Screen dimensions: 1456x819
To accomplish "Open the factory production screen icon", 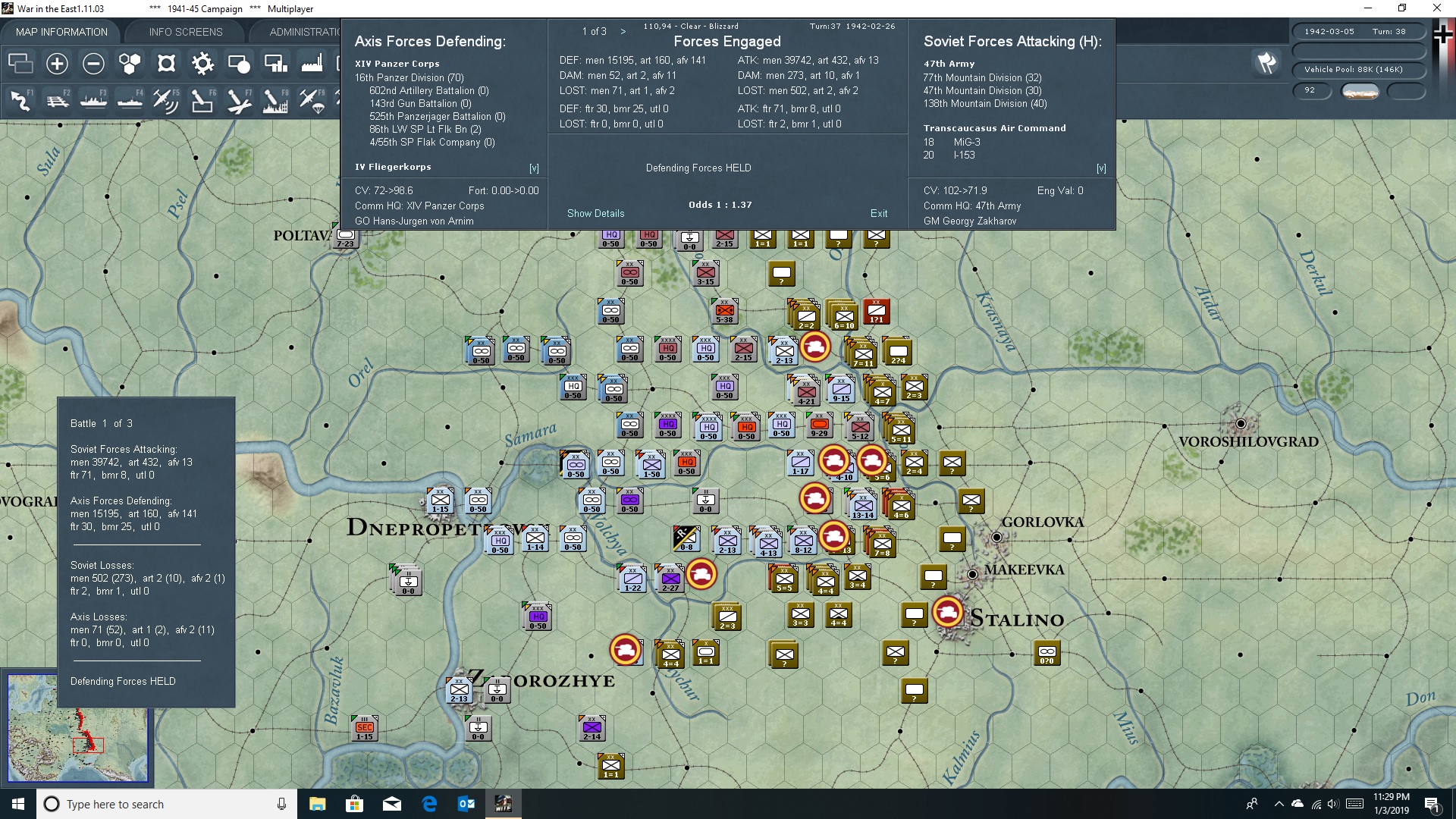I will click(x=312, y=64).
